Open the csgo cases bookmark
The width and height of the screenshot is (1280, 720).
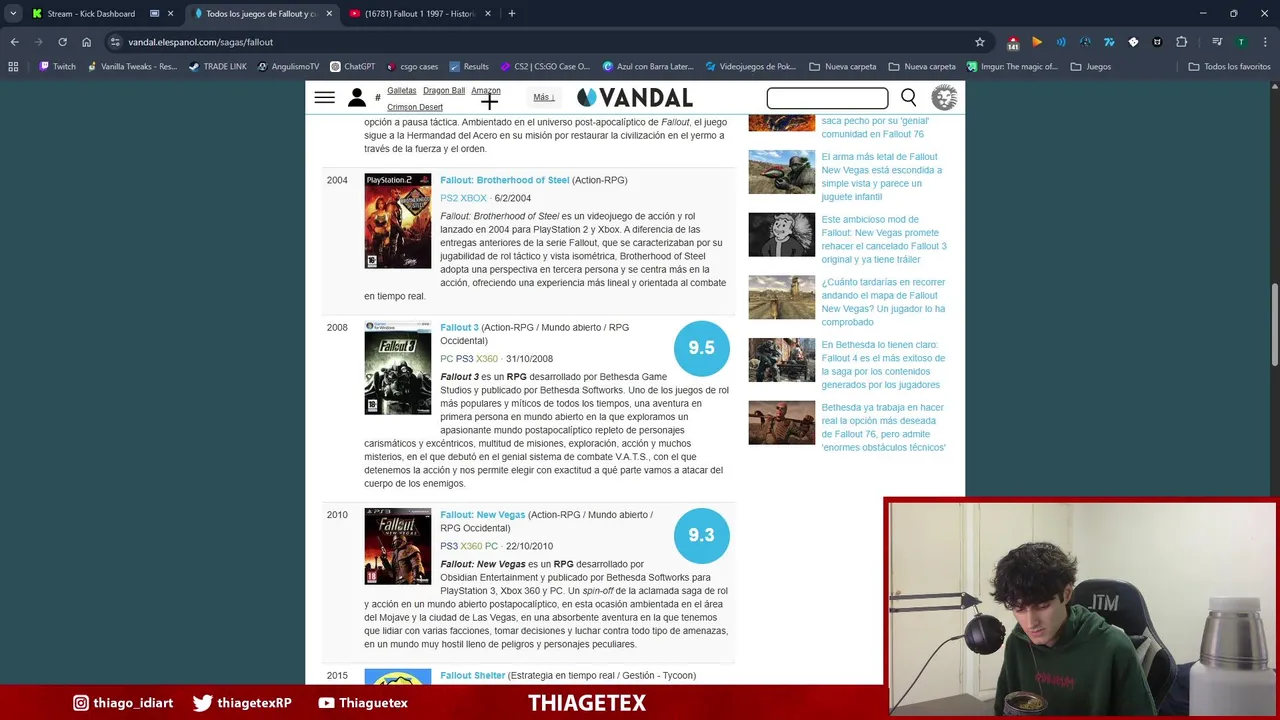tap(412, 67)
